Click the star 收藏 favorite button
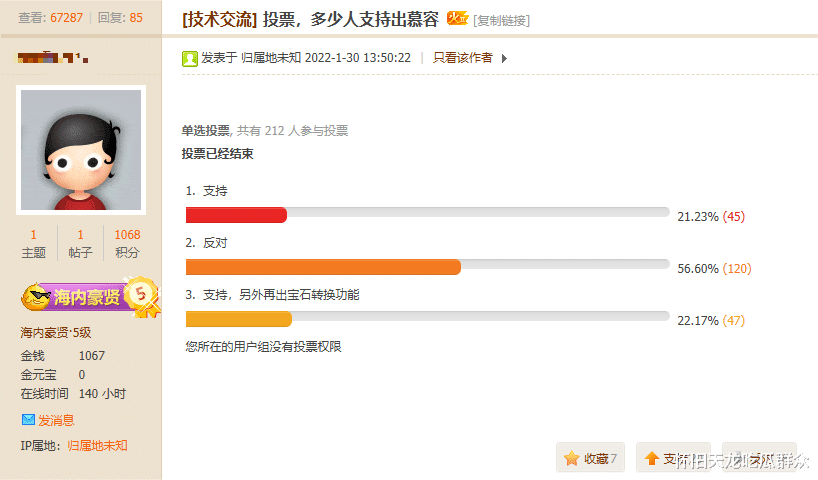This screenshot has height=480, width=818. click(590, 458)
